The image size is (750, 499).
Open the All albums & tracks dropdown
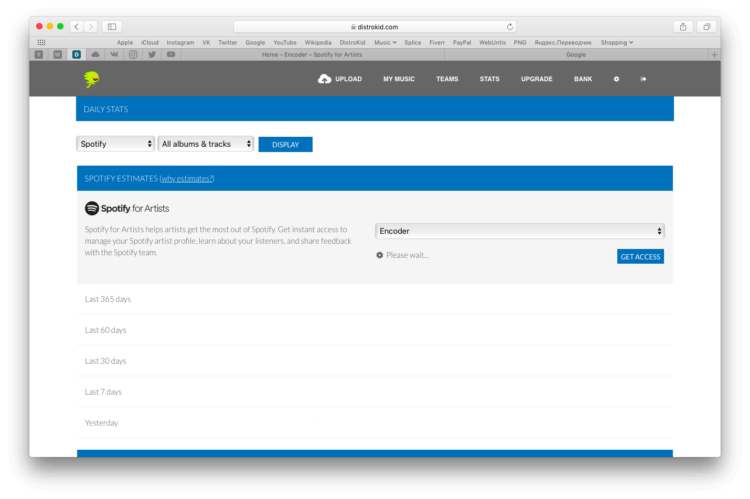click(x=206, y=144)
